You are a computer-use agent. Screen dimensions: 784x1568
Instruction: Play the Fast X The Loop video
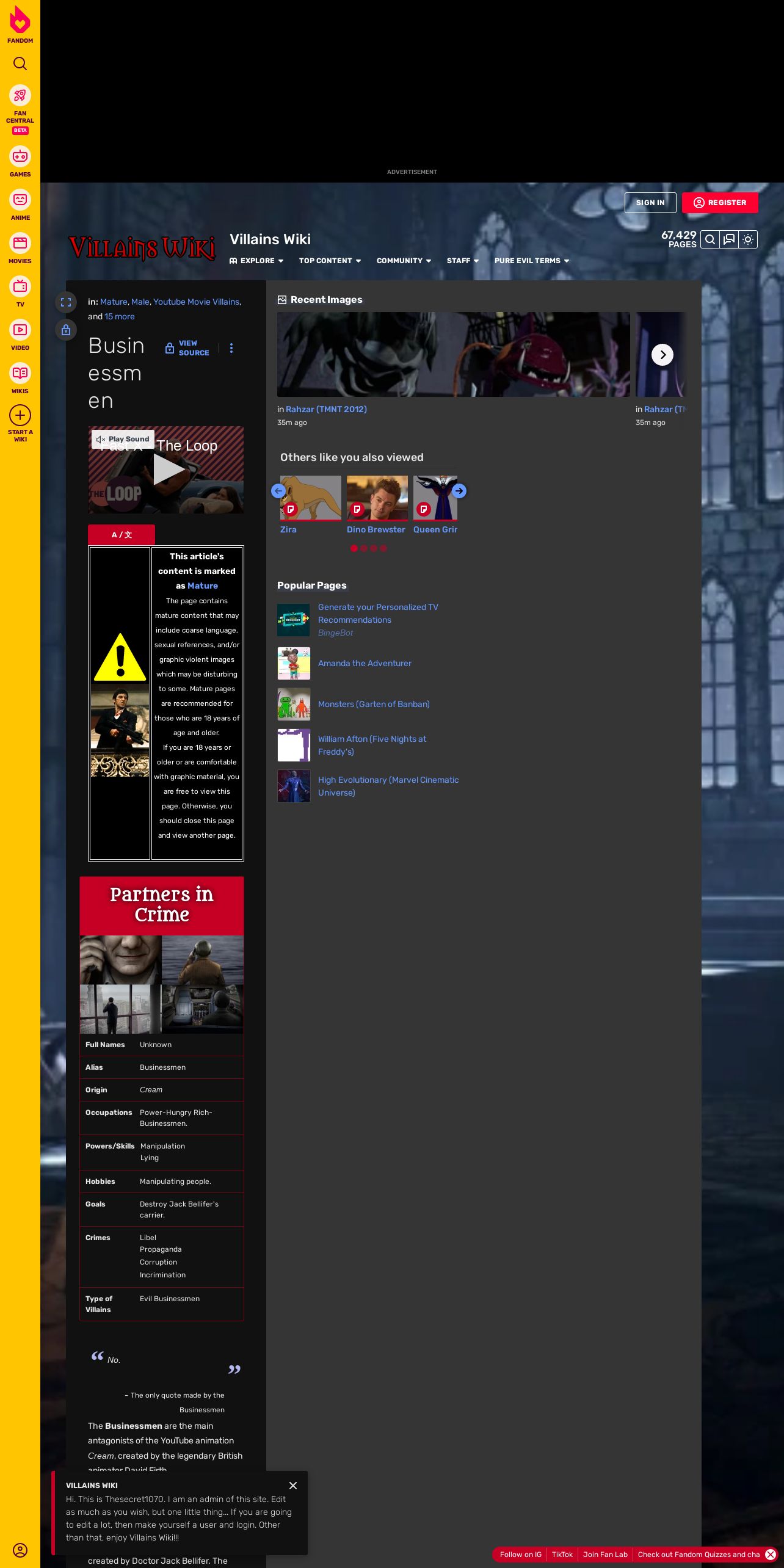(x=168, y=470)
